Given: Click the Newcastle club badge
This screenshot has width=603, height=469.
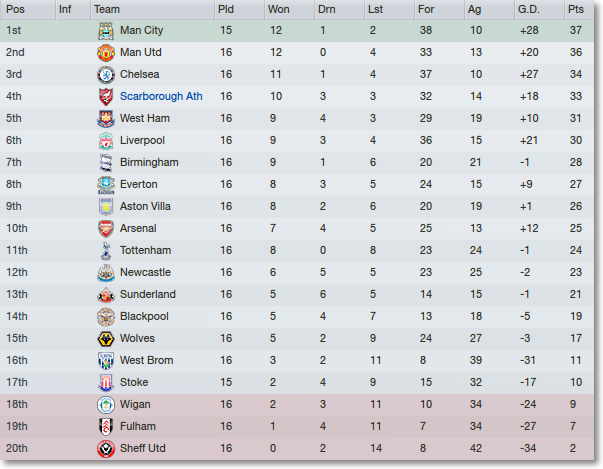Looking at the screenshot, I should [105, 272].
